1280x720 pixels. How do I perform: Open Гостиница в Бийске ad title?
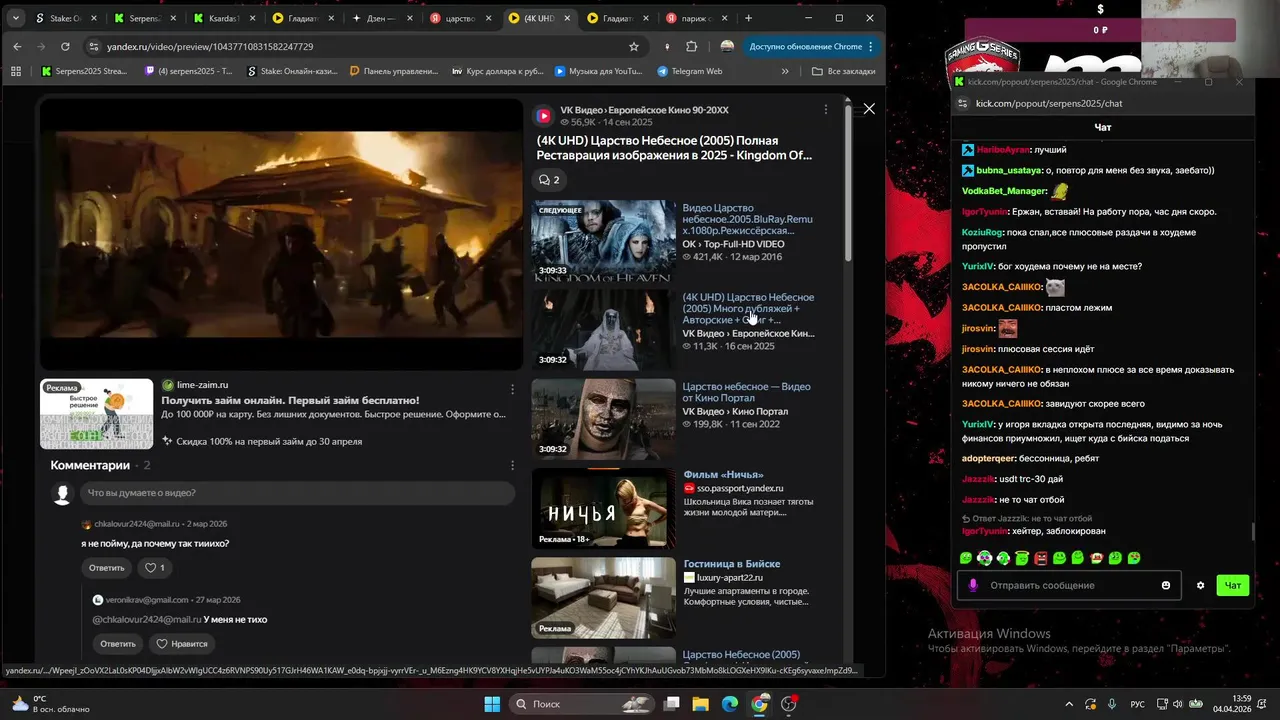(731, 564)
